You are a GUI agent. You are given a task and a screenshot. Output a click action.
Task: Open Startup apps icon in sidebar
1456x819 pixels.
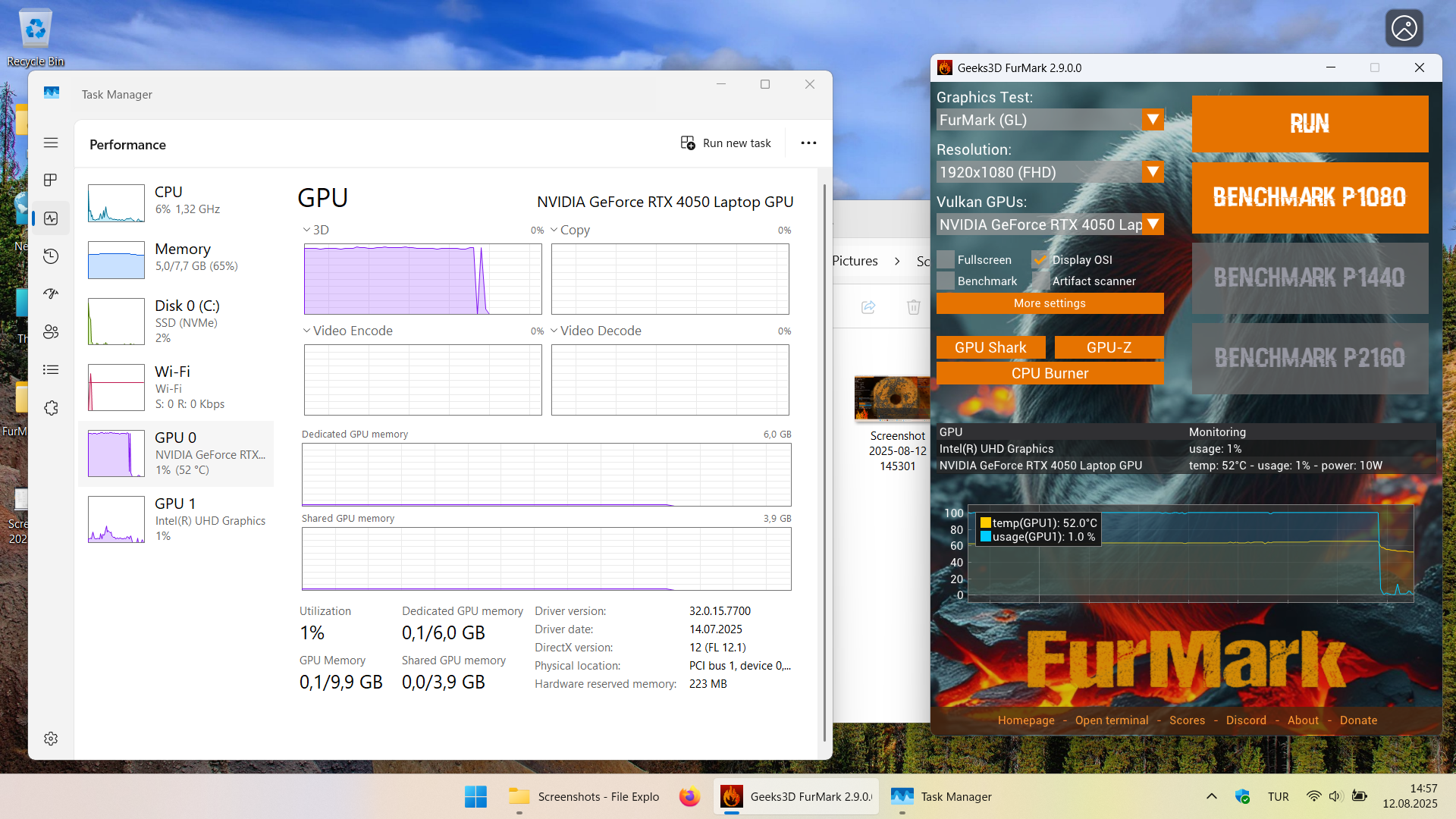click(x=51, y=294)
